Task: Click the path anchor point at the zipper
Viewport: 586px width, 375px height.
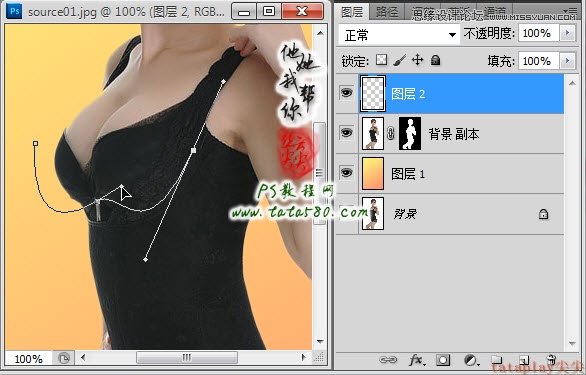Action: point(98,202)
